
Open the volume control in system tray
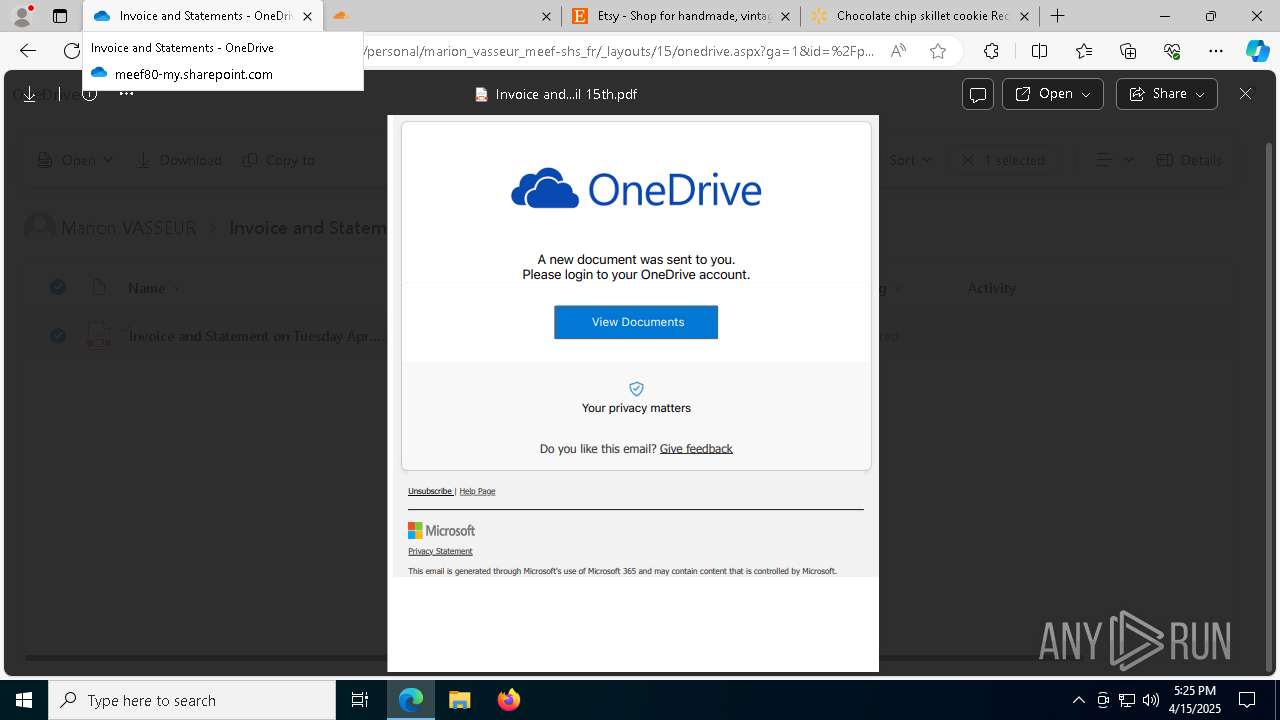coord(1150,700)
